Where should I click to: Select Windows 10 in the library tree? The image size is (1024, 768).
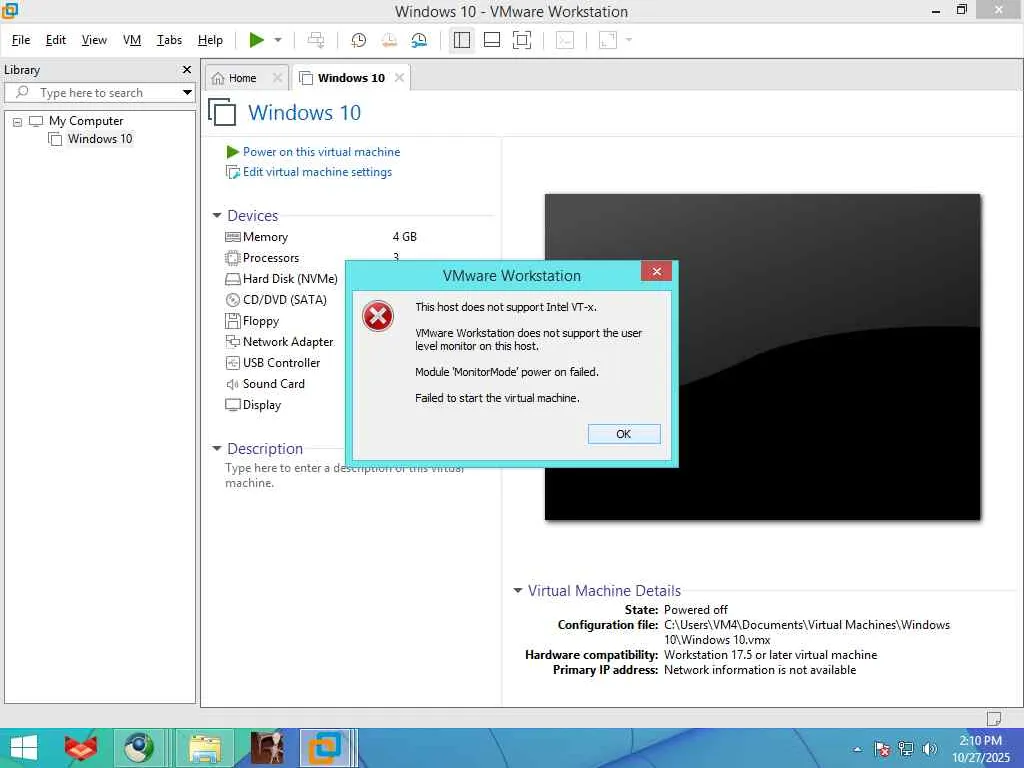click(99, 138)
